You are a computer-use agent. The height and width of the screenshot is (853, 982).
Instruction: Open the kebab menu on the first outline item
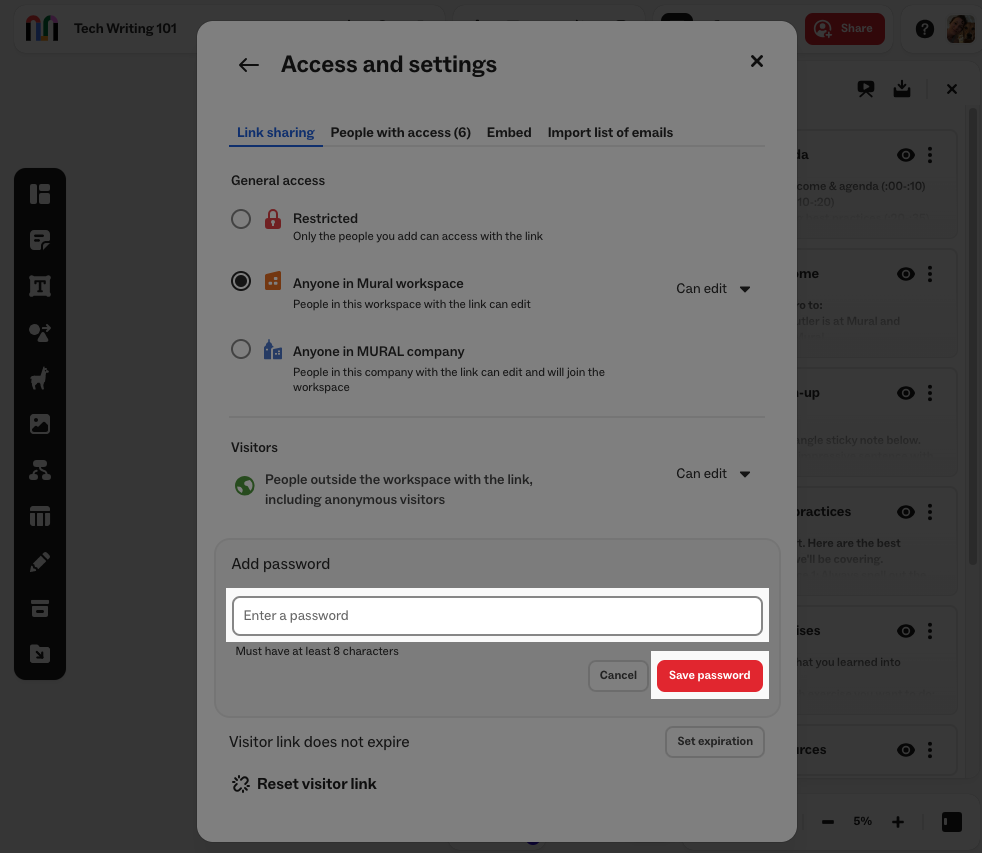pos(930,155)
